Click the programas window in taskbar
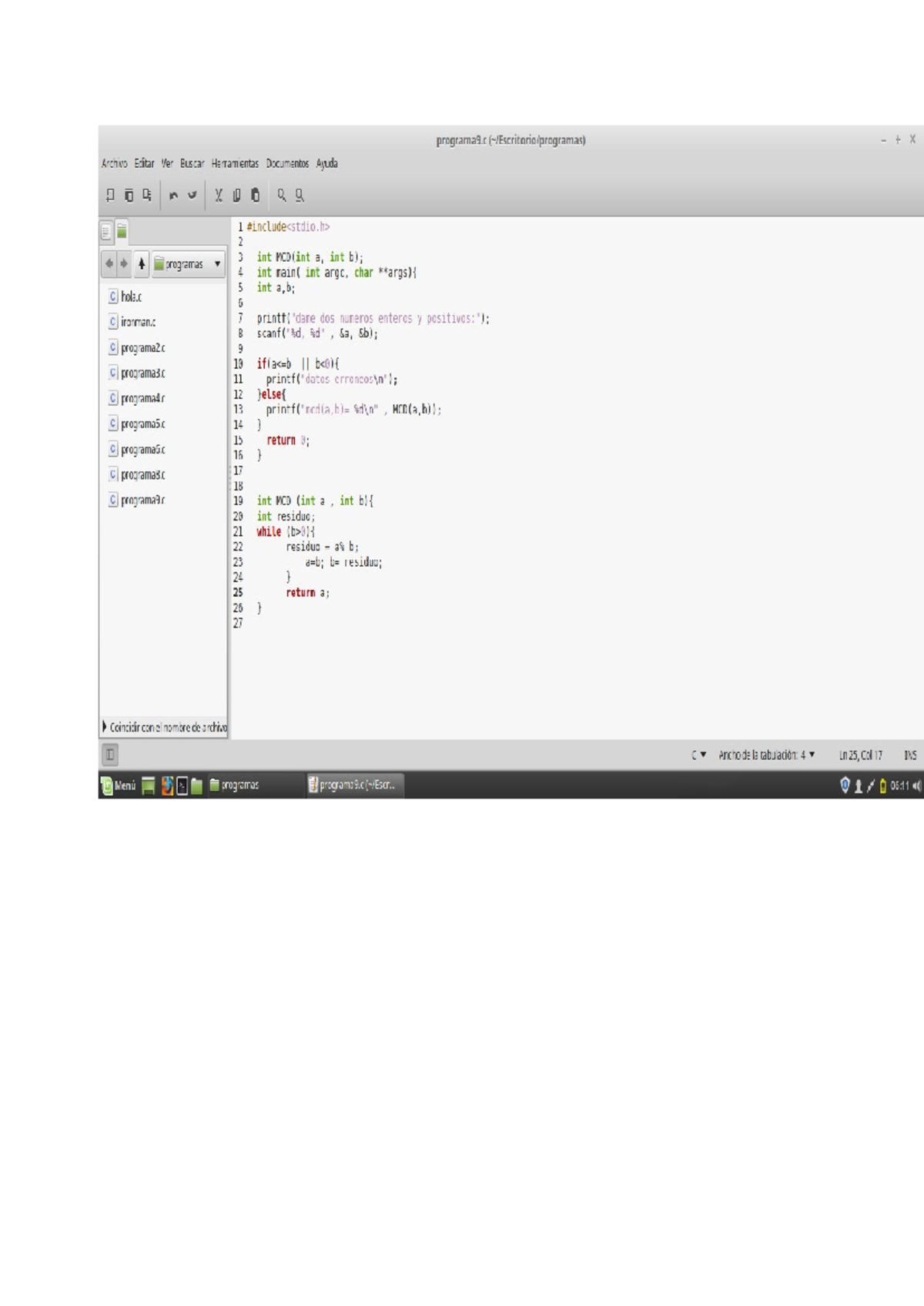This screenshot has width=924, height=1306. [x=235, y=785]
